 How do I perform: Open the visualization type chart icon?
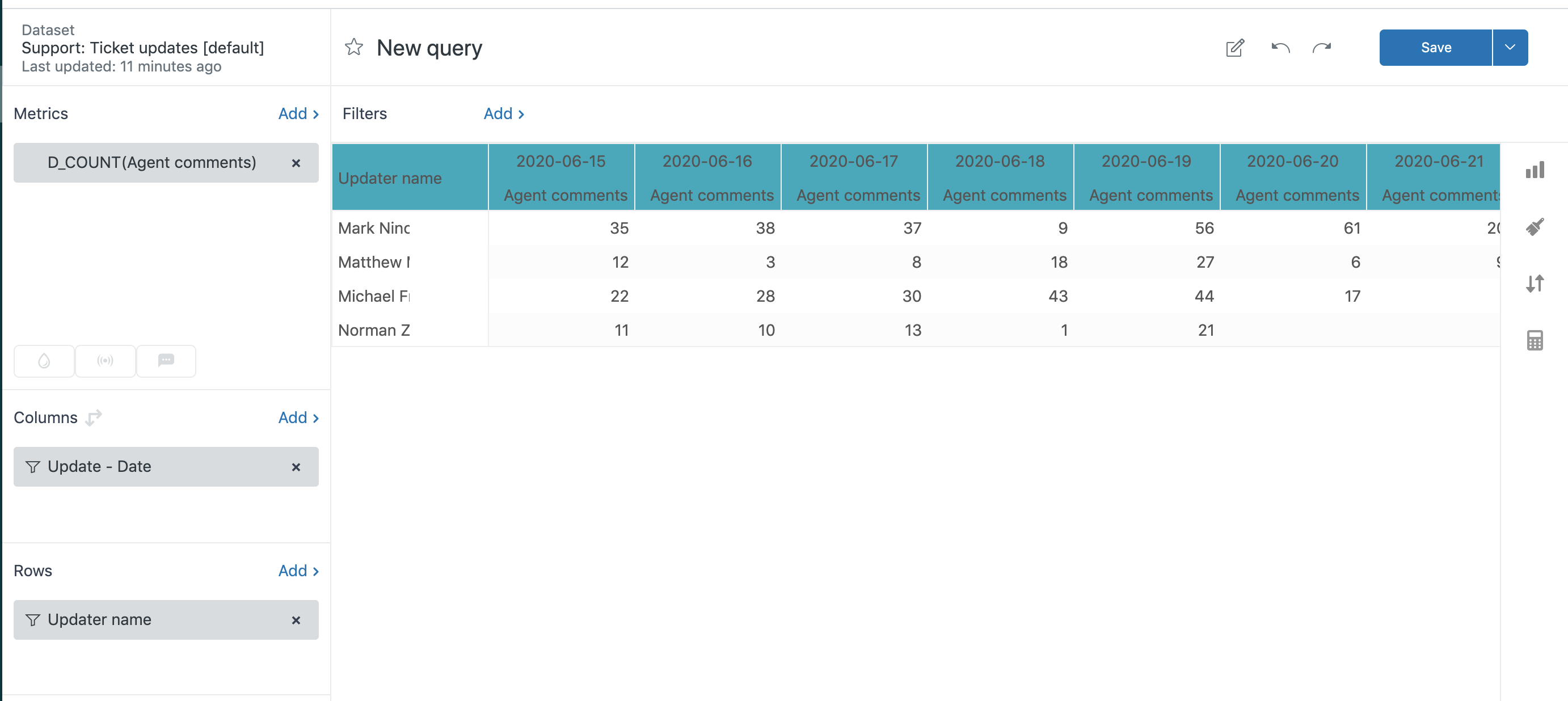1535,170
